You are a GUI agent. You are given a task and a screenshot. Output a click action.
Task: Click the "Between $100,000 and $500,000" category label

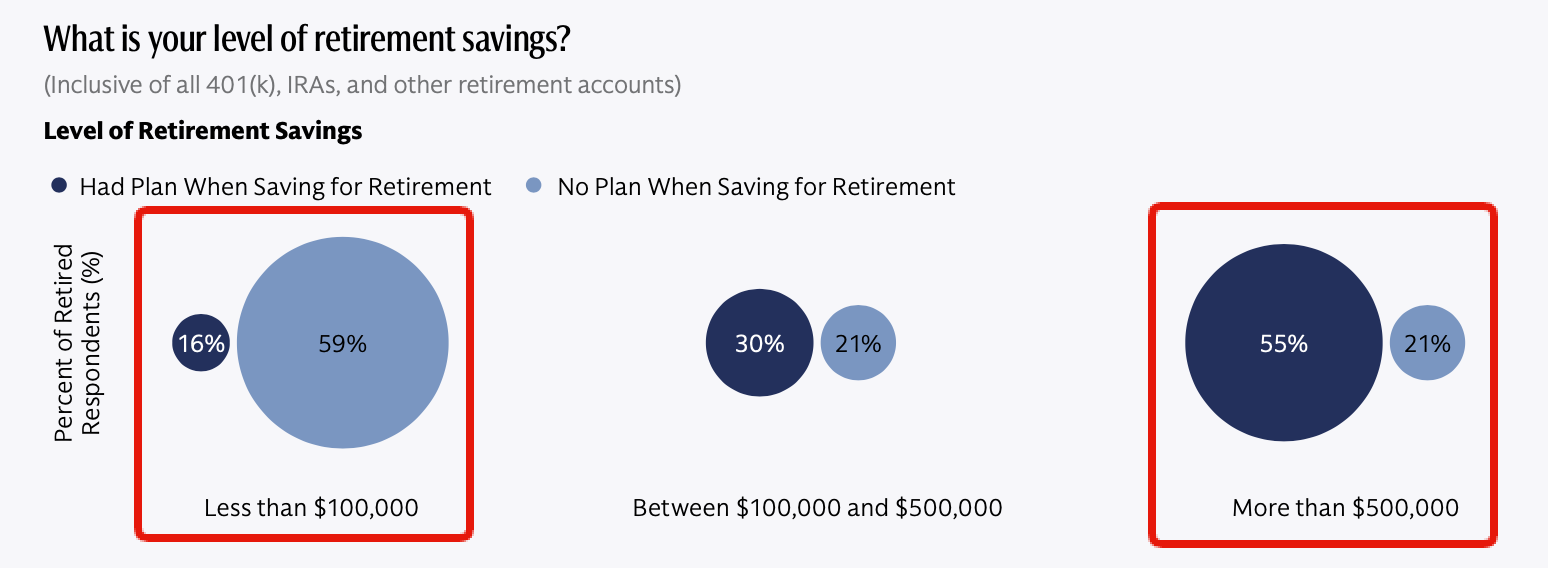tap(817, 508)
